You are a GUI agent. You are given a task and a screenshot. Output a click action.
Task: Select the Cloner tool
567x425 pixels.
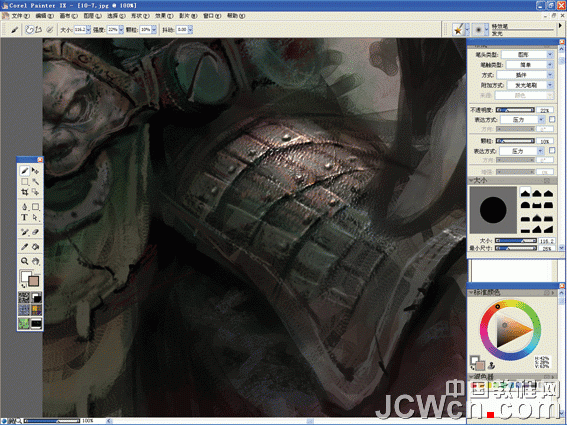[x=25, y=232]
